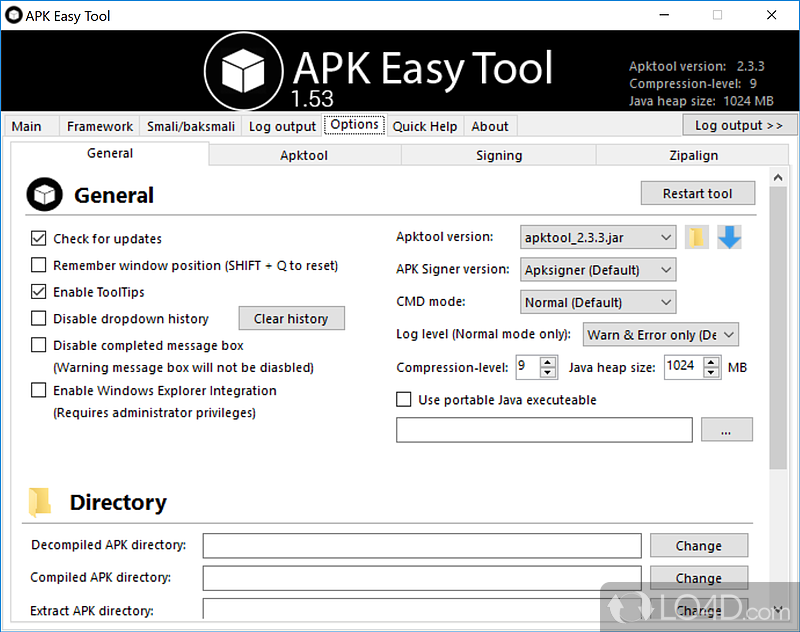The image size is (800, 632).
Task: Click the blue download arrow icon
Action: click(730, 238)
